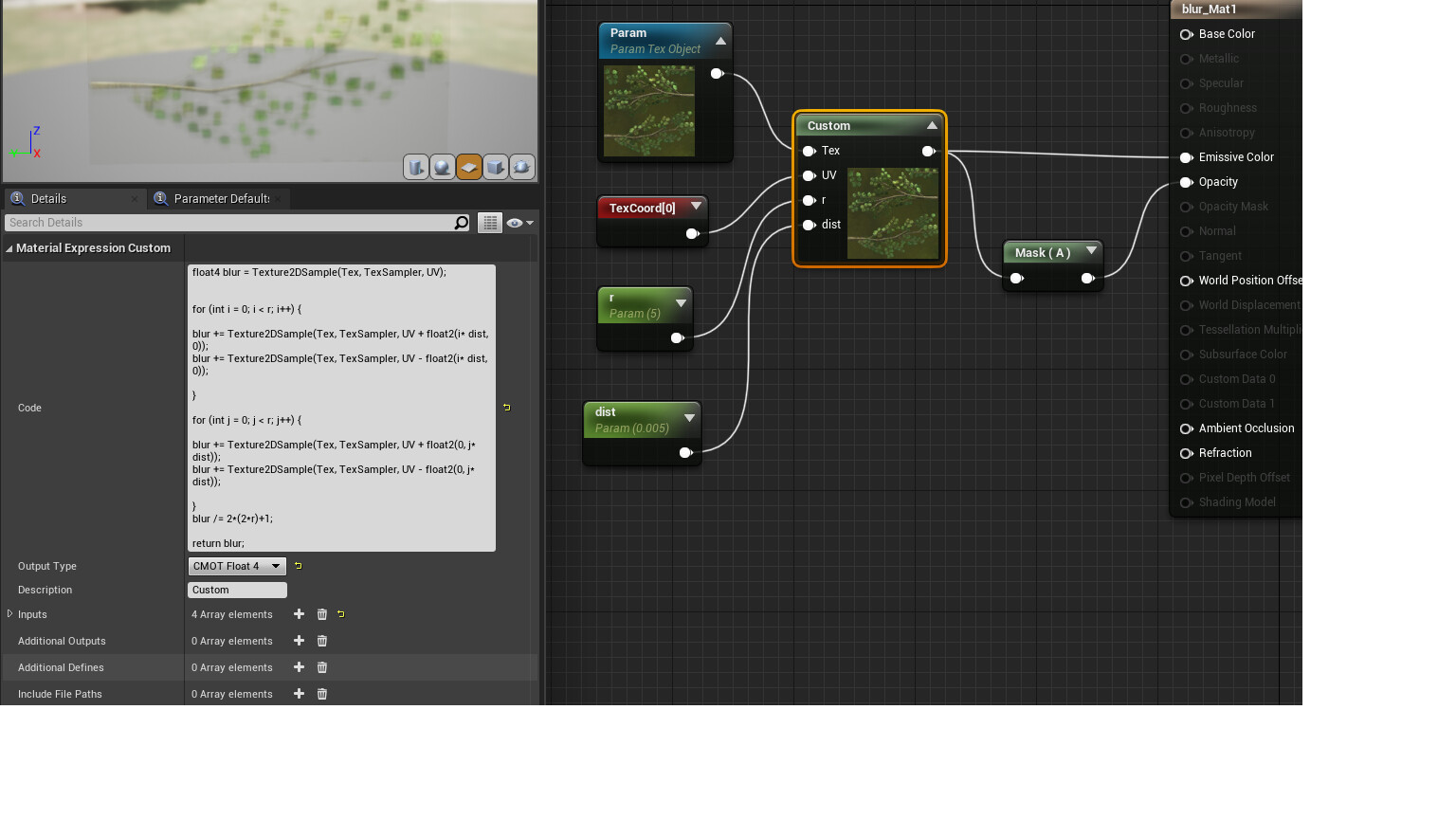Reset Output Type to default value
Screen dimensions: 1456x819
point(299,566)
